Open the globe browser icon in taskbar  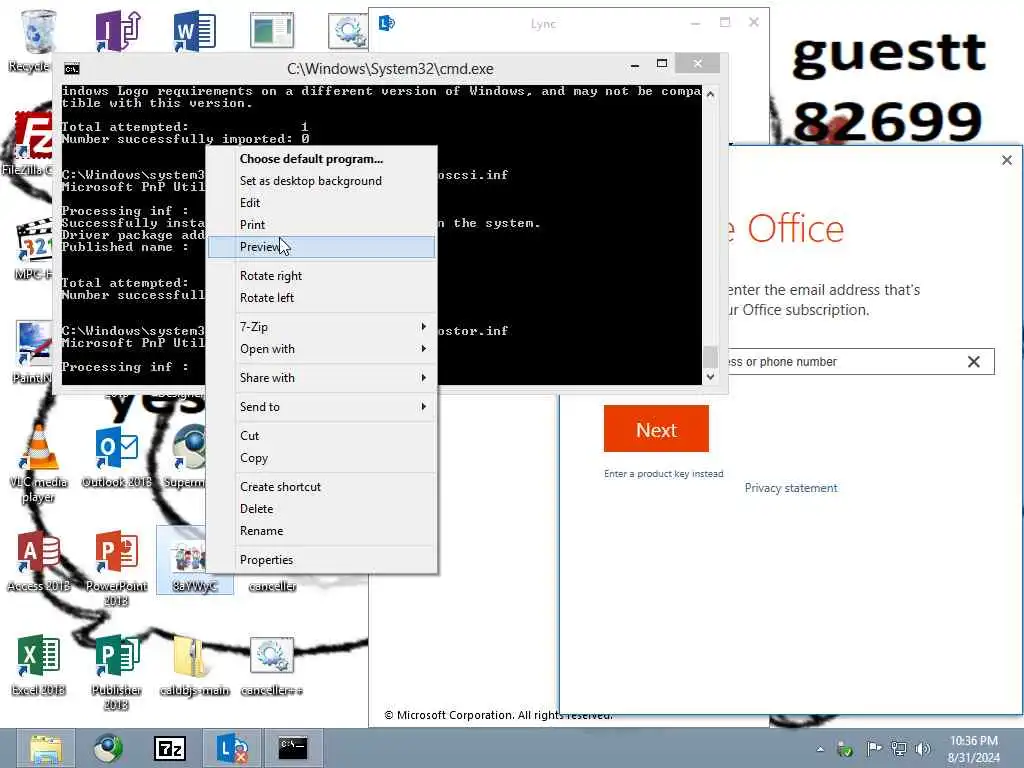coord(108,748)
